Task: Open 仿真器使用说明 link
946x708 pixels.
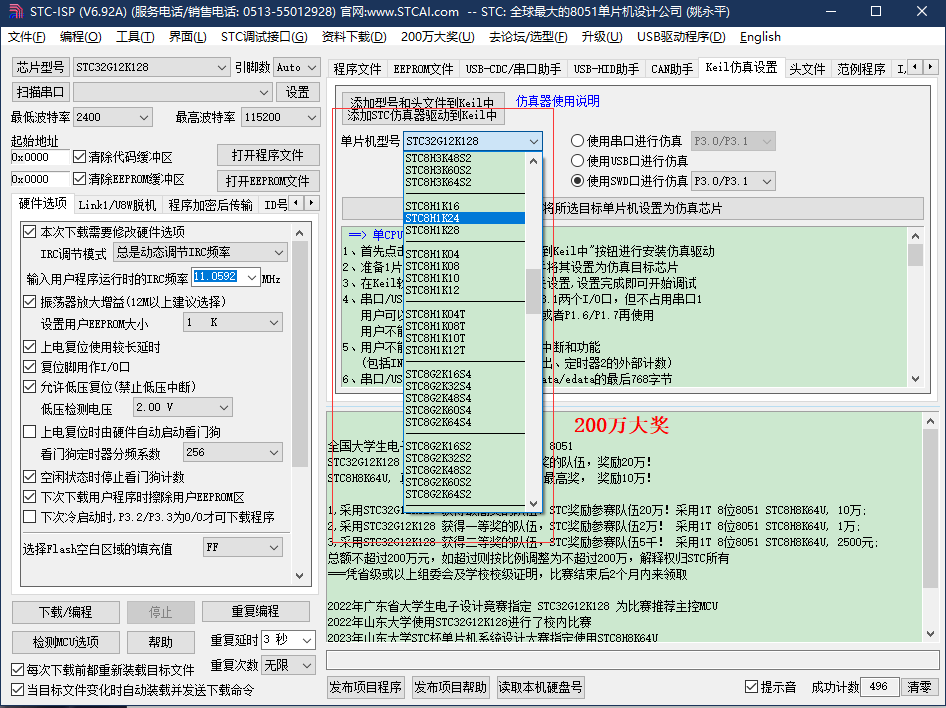Action: pos(557,101)
